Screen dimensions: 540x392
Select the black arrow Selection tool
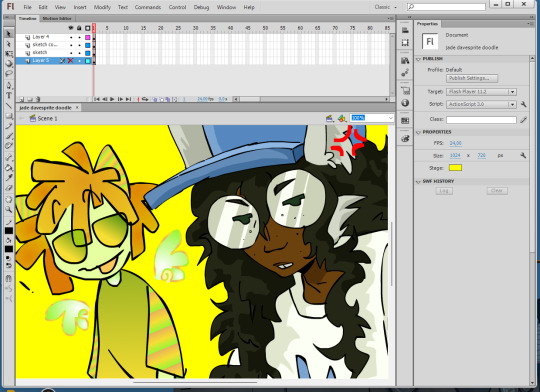coord(9,34)
